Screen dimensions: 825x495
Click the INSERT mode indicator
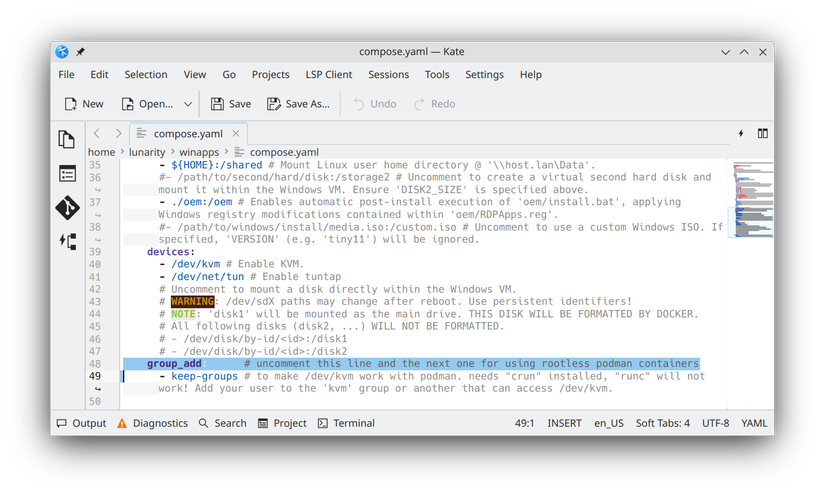564,423
